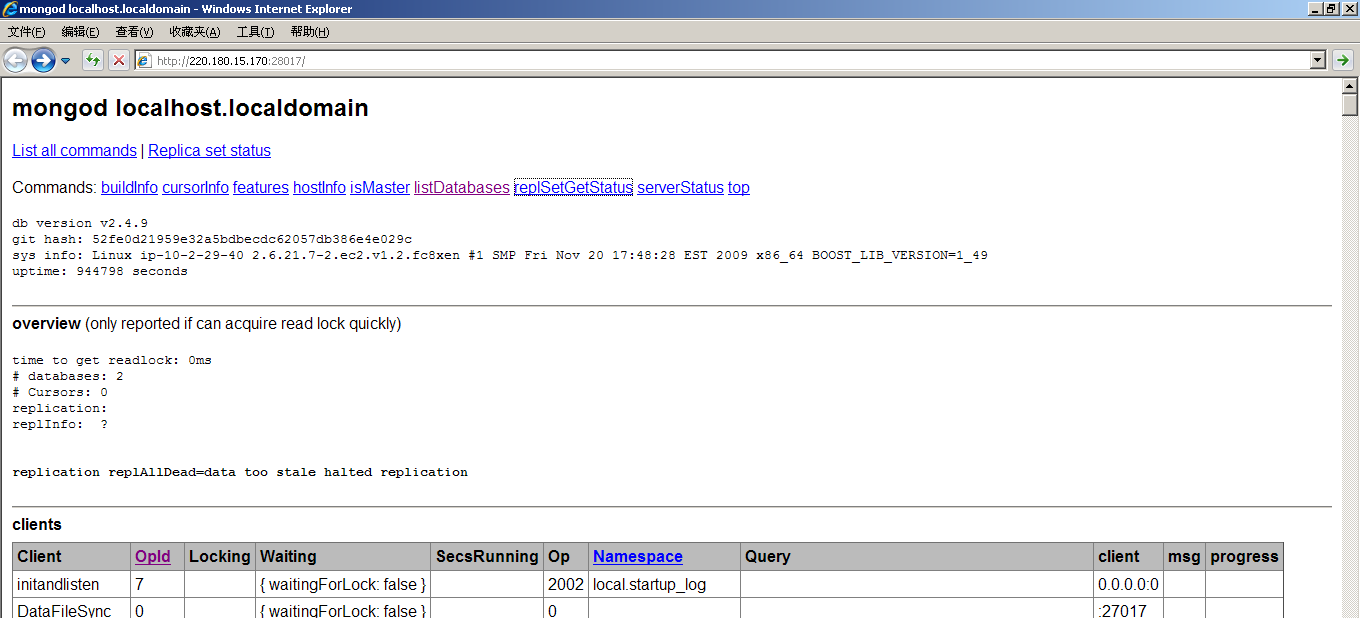Click the 'DataFileSync' client cell

[72, 608]
